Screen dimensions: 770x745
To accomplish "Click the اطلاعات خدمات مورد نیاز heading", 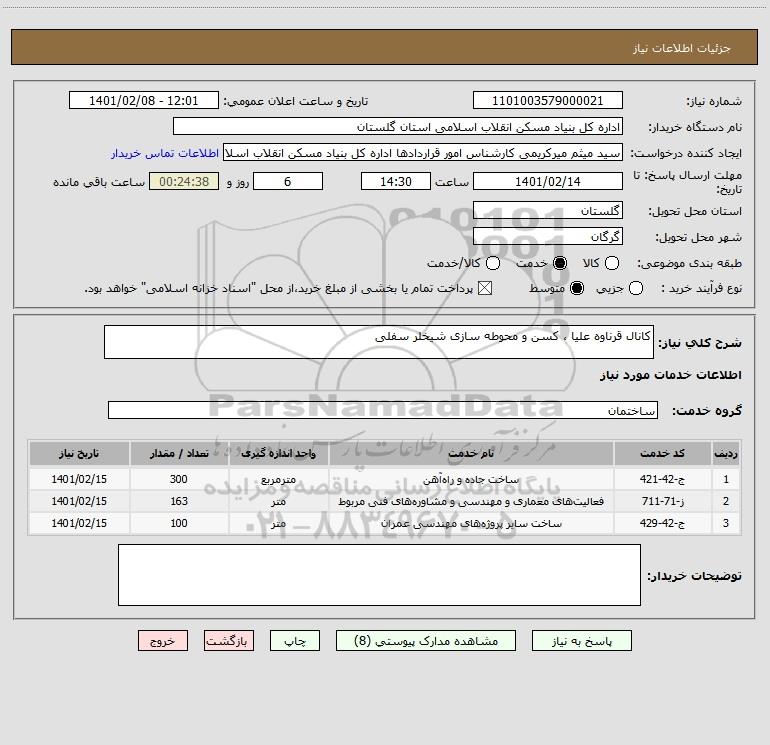I will pos(670,375).
